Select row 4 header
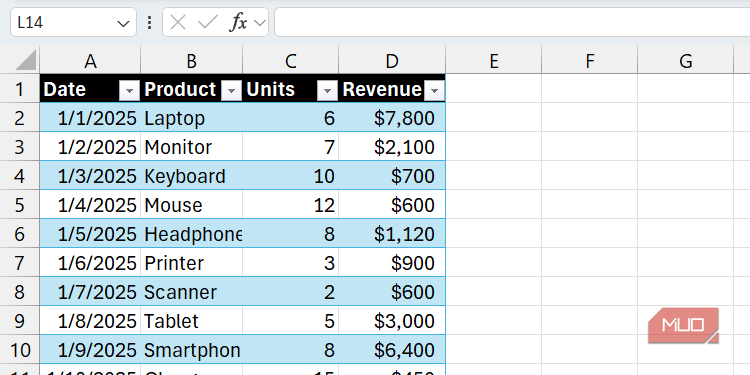 pyautogui.click(x=19, y=176)
